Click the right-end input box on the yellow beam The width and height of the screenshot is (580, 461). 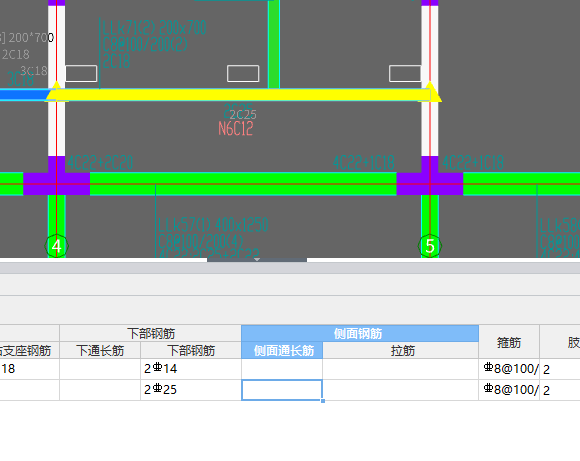(405, 73)
